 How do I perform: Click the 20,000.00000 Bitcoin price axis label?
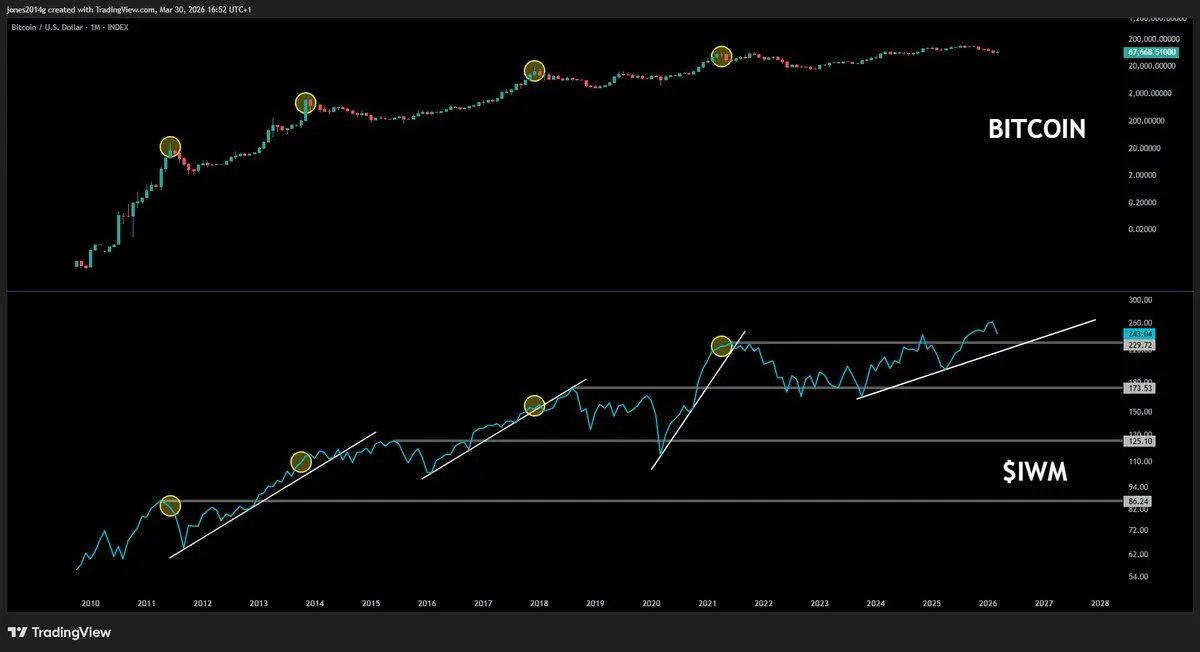(x=1151, y=65)
